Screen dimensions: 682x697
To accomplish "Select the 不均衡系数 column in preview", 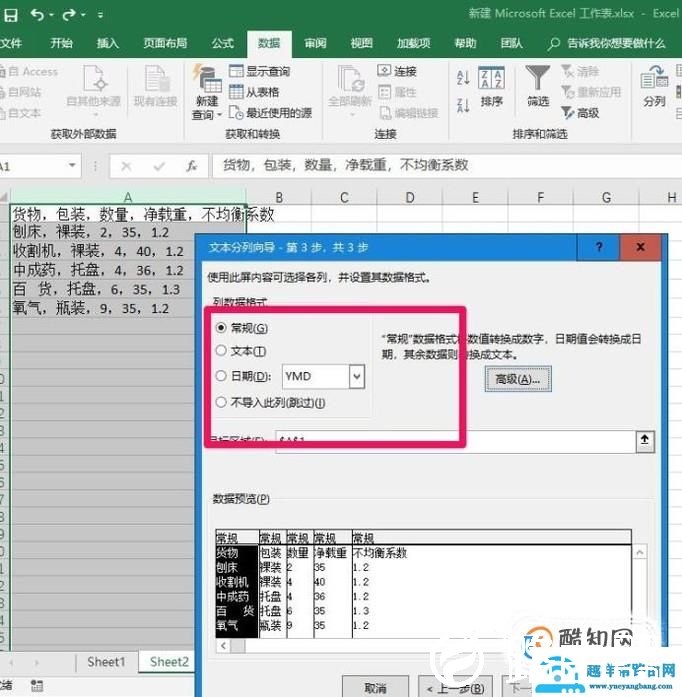I will pyautogui.click(x=491, y=586).
